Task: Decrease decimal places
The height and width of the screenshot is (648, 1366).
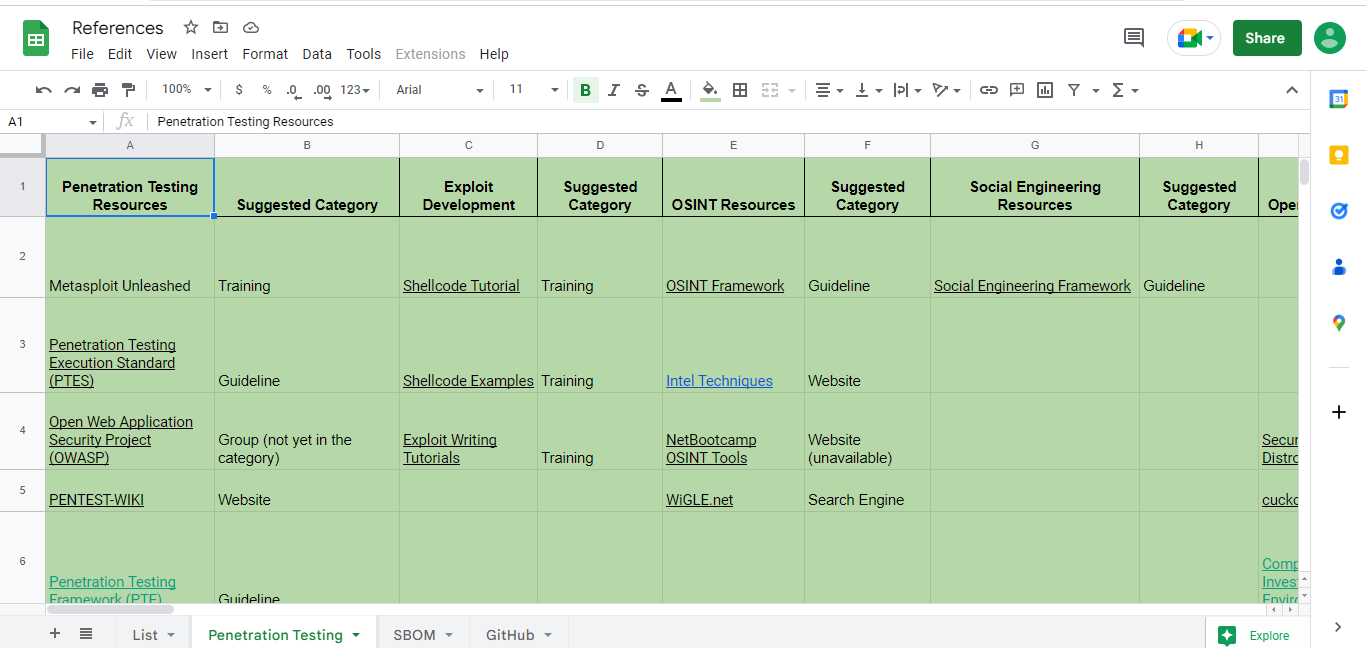Action: point(293,90)
